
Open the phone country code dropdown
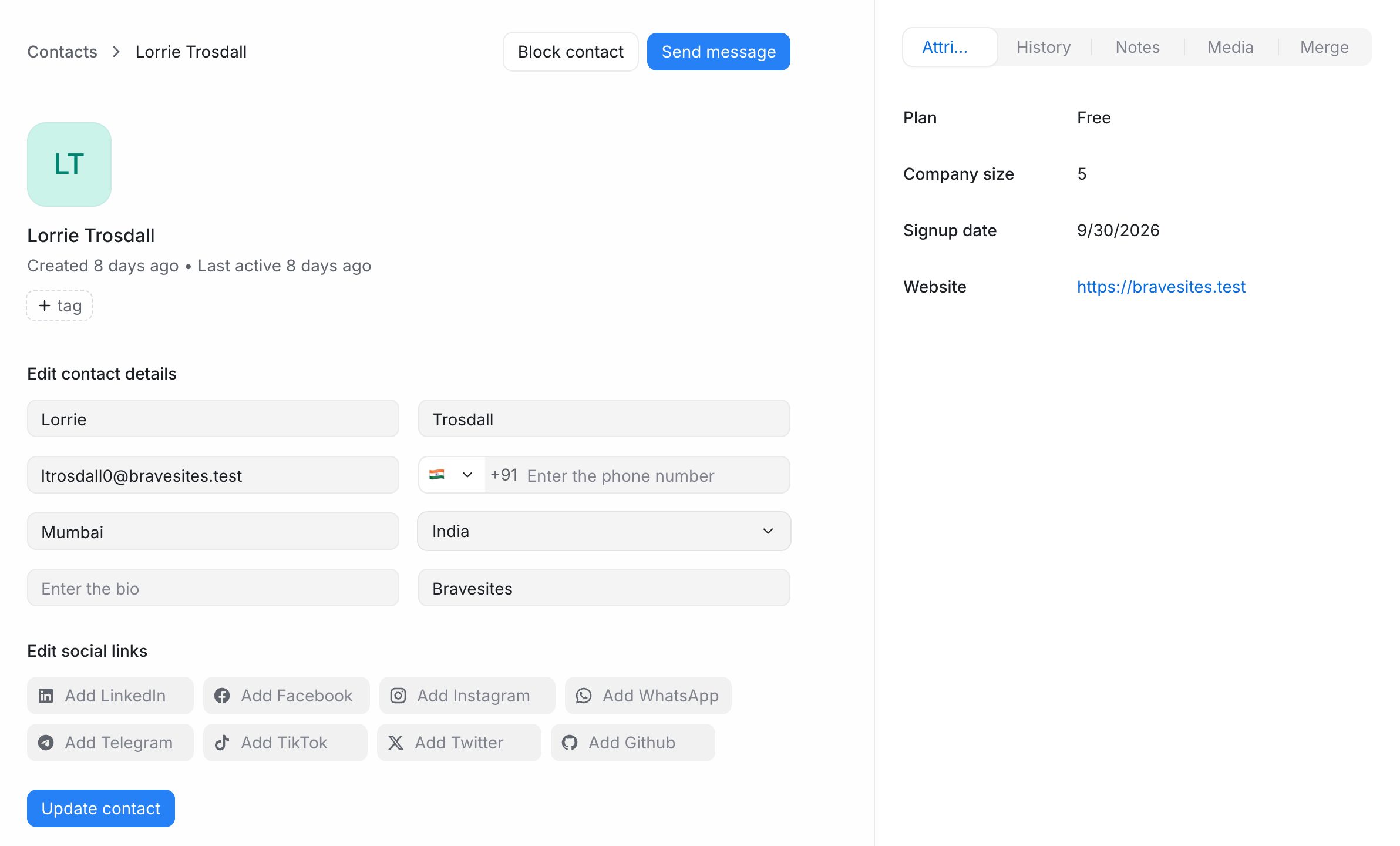pyautogui.click(x=452, y=475)
